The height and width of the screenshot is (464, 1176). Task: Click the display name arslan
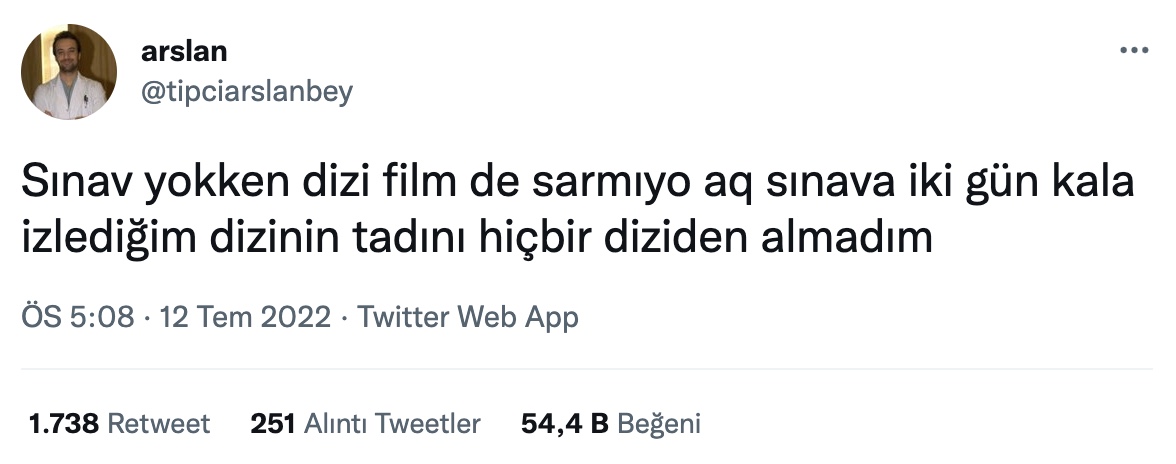184,52
